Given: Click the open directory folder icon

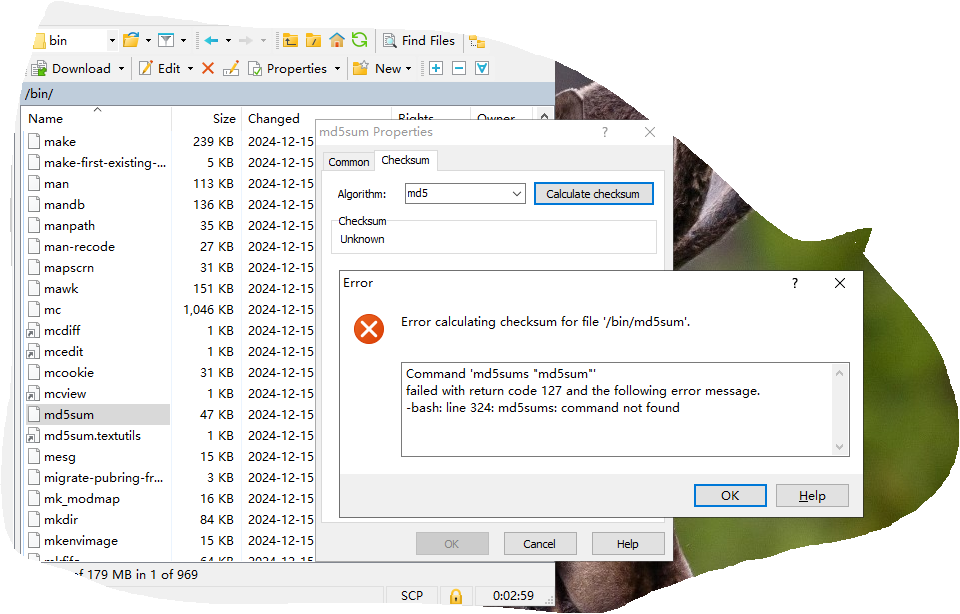Looking at the screenshot, I should click(x=131, y=40).
